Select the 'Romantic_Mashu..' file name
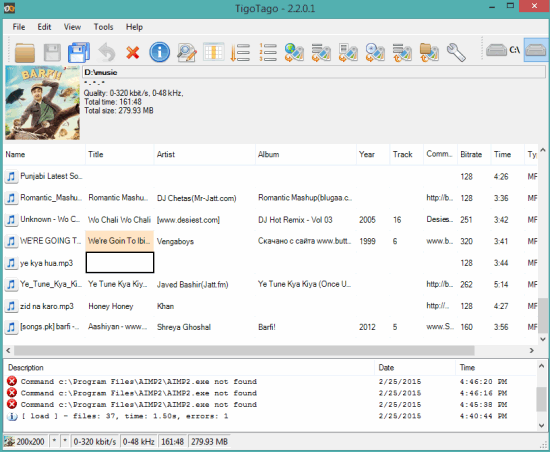Image resolution: width=550 pixels, height=452 pixels. click(51, 198)
